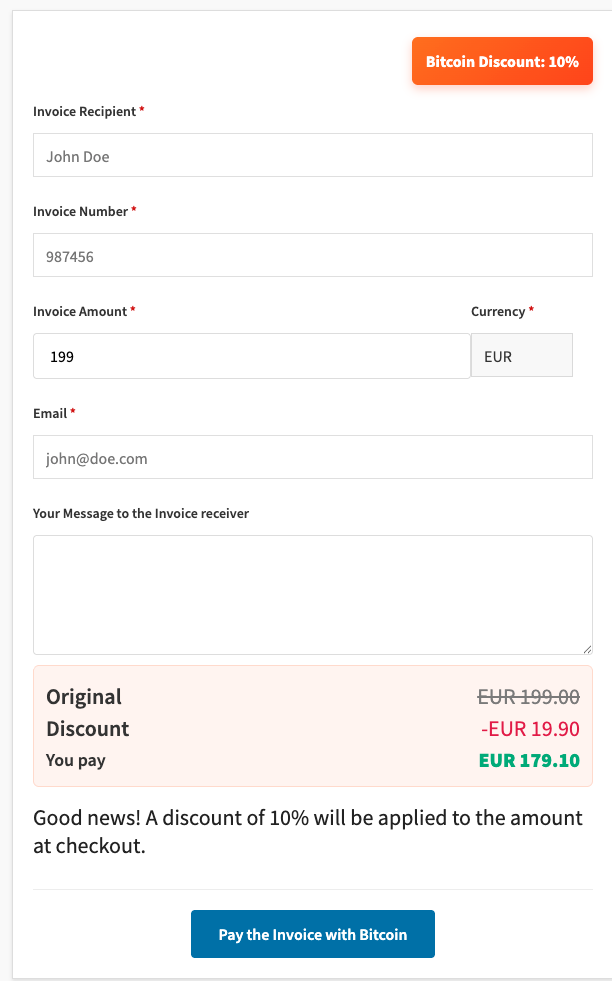The height and width of the screenshot is (981, 612).
Task: Focus the Invoice Recipient input field
Action: 312,156
